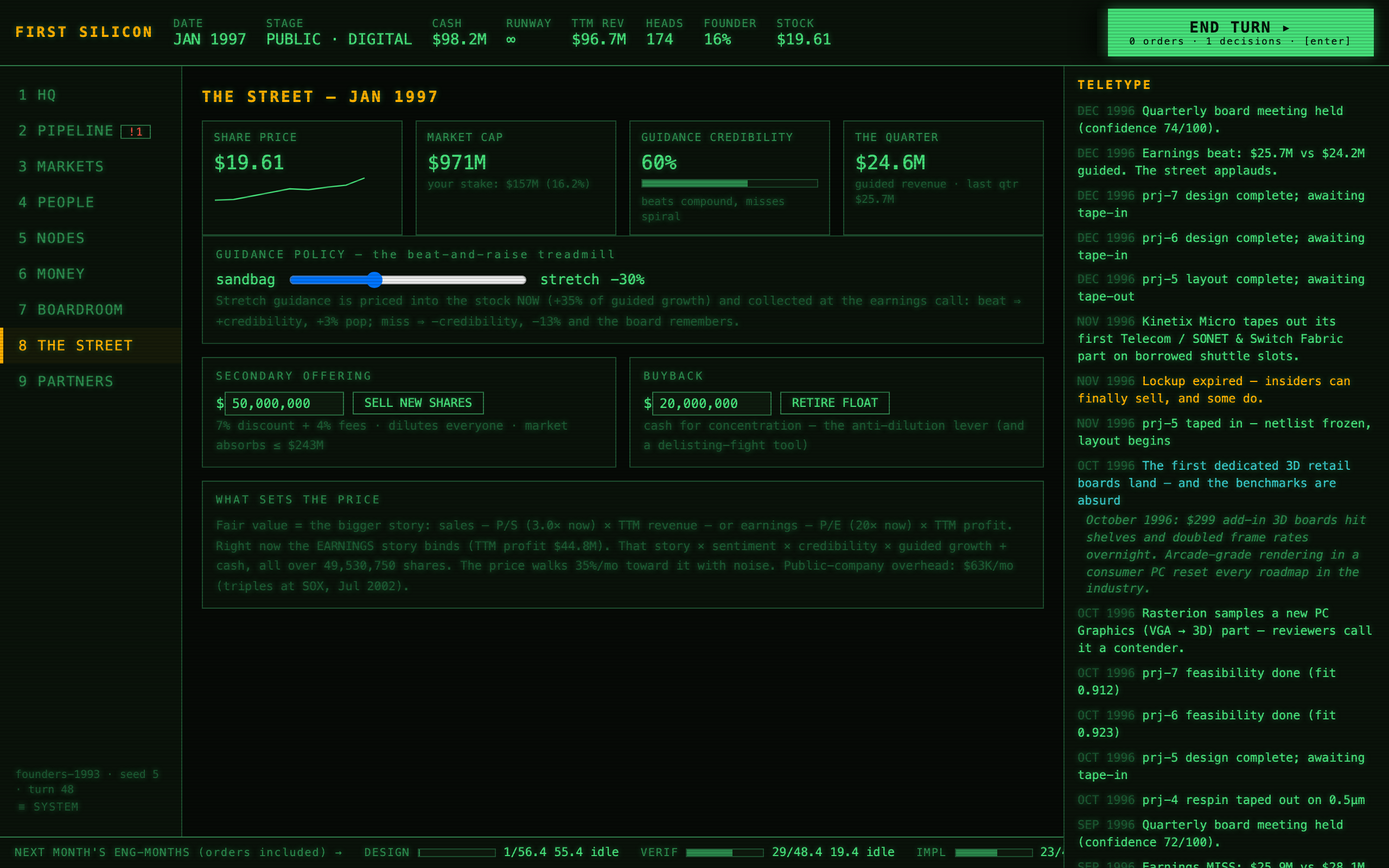Click the Pipeline alert badge
The width and height of the screenshot is (1389, 868).
click(136, 131)
